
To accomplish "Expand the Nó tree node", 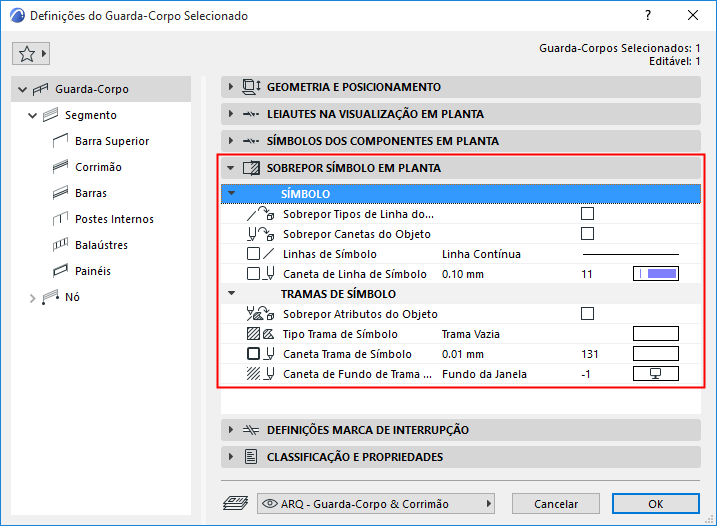I will point(32,298).
